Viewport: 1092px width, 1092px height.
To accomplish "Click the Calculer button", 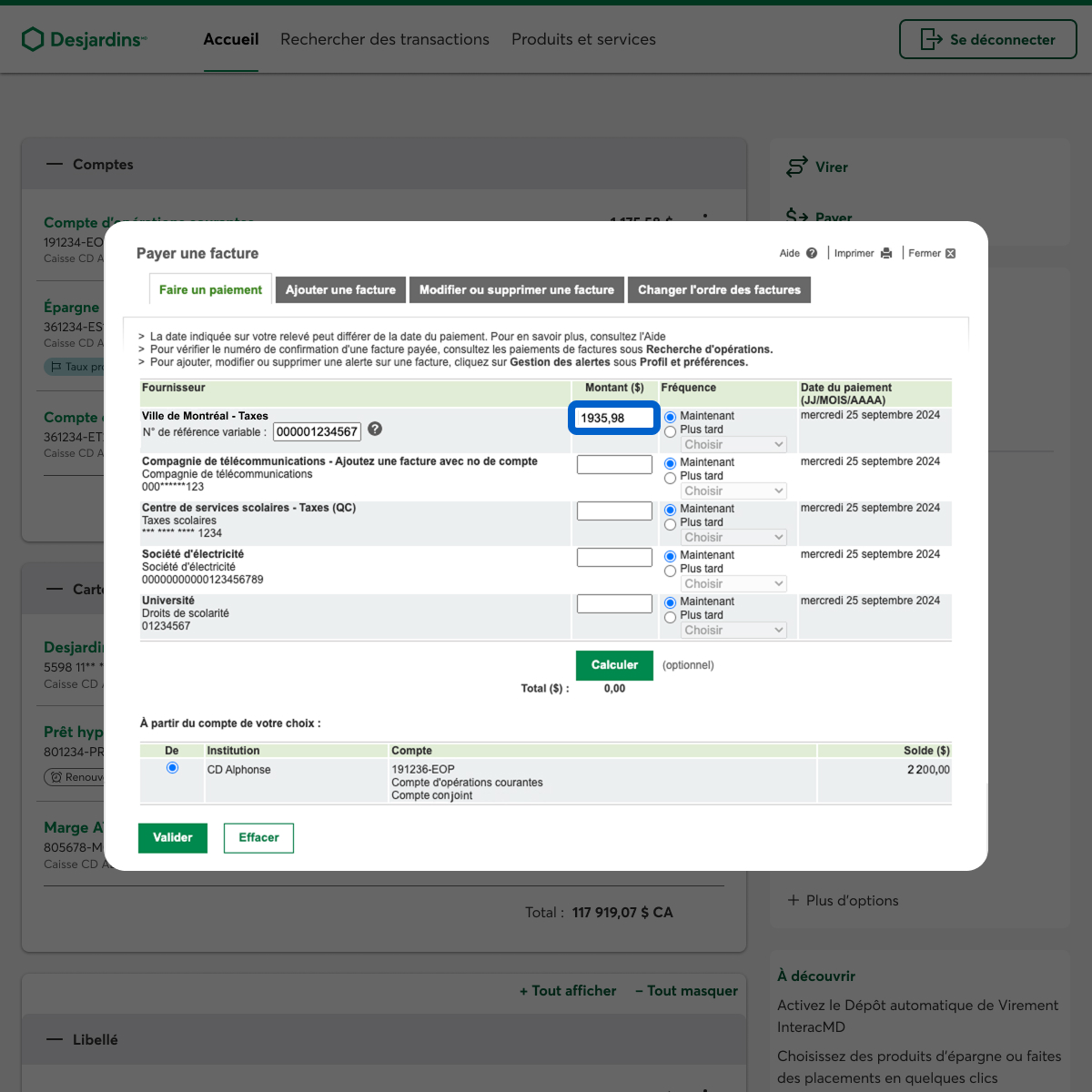I will point(614,665).
